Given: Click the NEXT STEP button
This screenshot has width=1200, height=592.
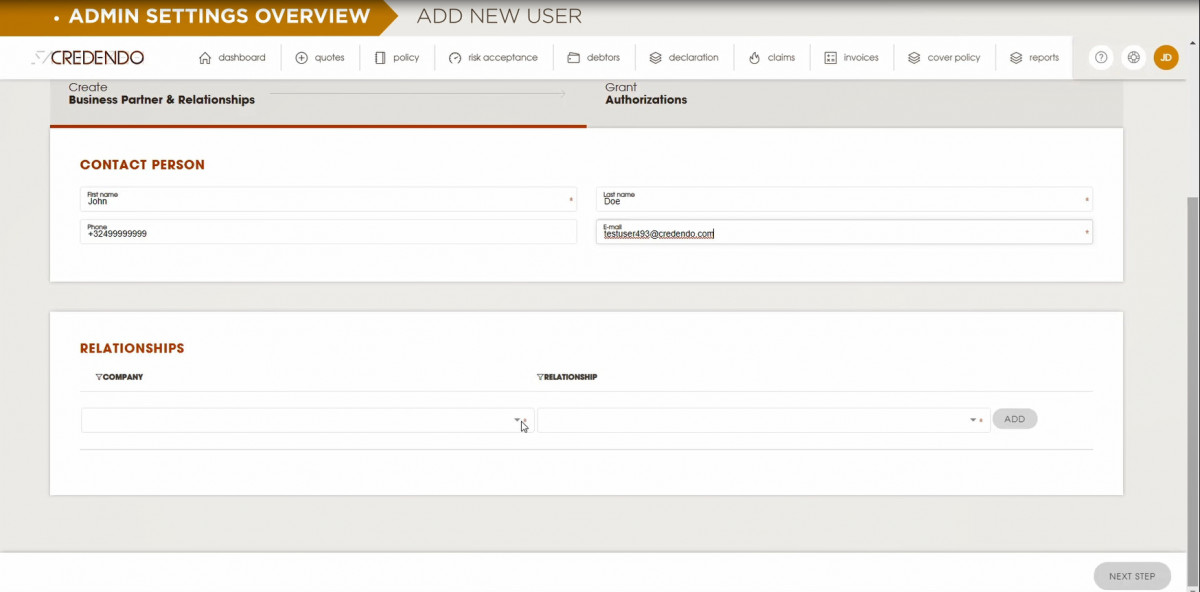Looking at the screenshot, I should tap(1132, 576).
